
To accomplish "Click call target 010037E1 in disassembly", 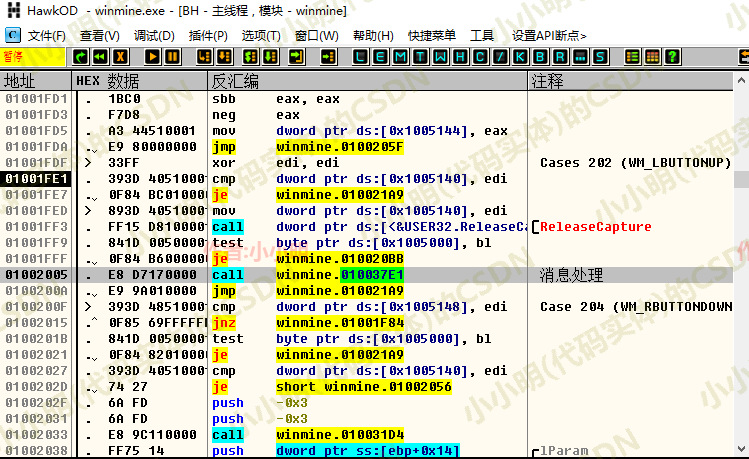I will (372, 275).
